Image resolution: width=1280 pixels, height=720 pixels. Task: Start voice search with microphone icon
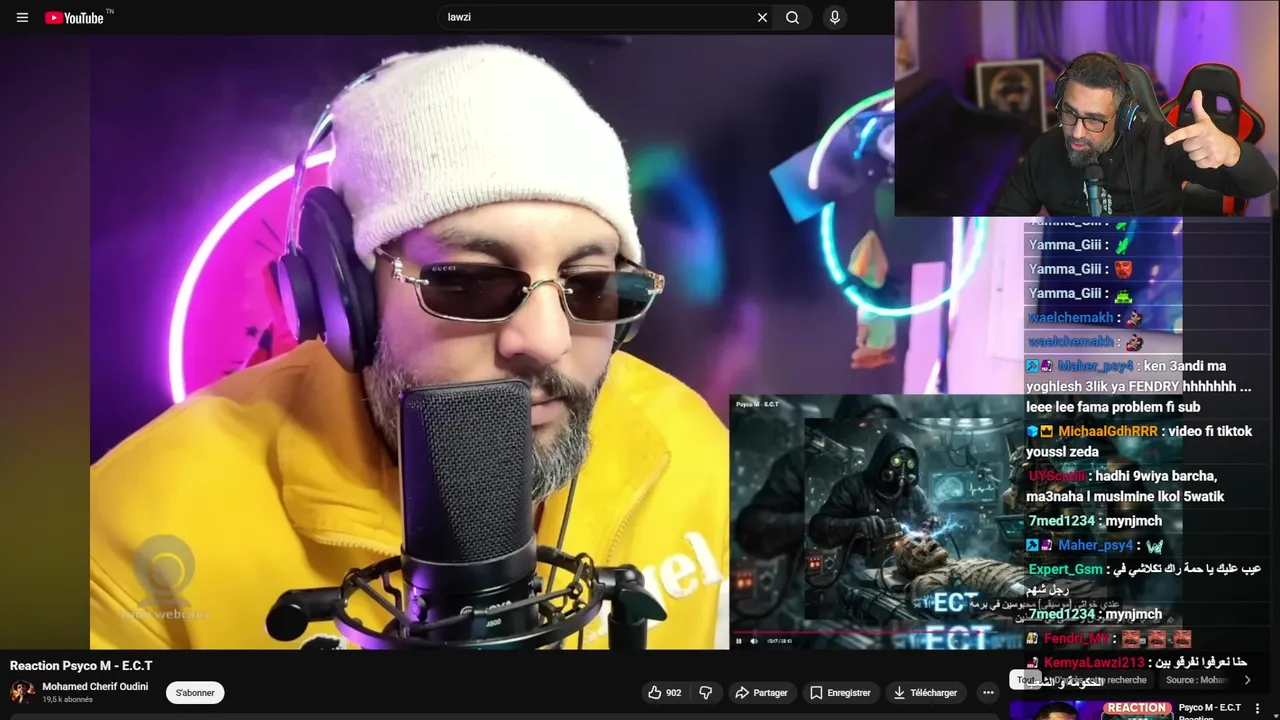(834, 17)
